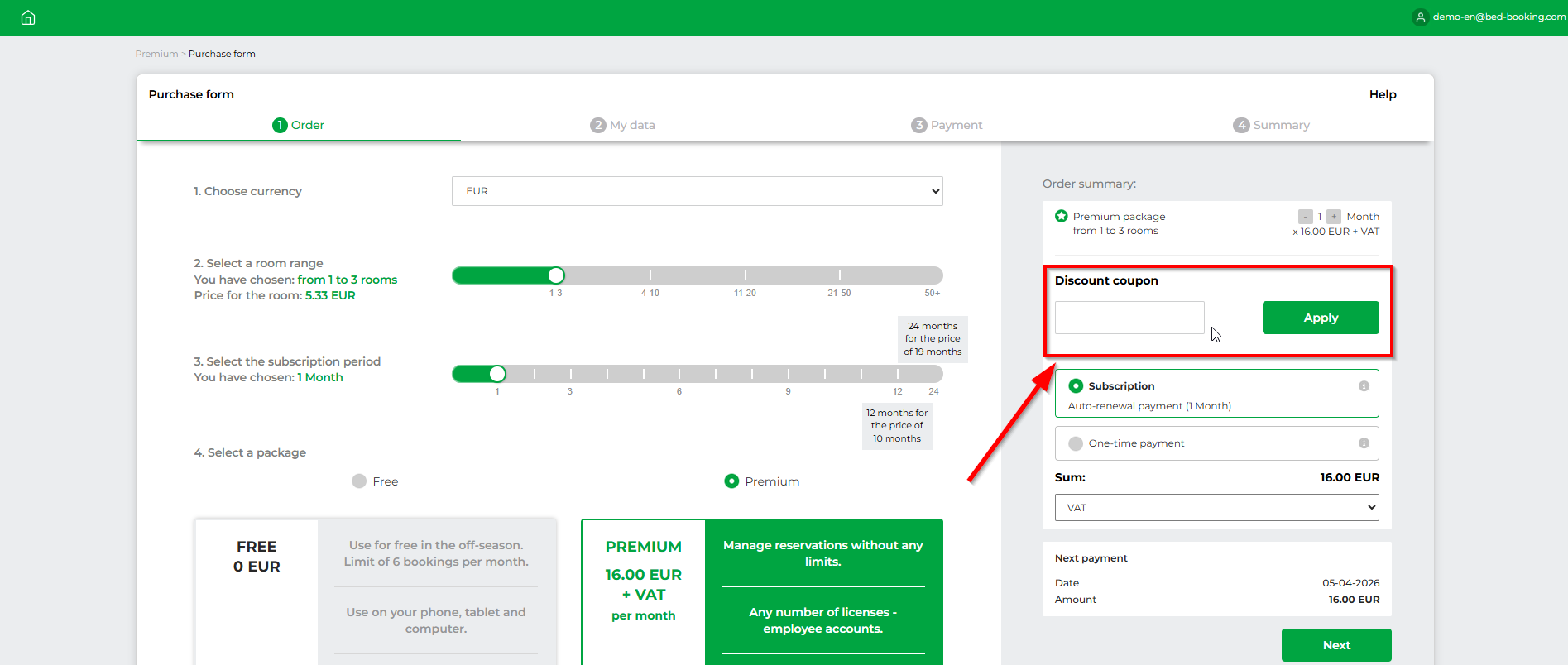Click the Next button
The width and height of the screenshot is (1568, 665).
tap(1336, 645)
